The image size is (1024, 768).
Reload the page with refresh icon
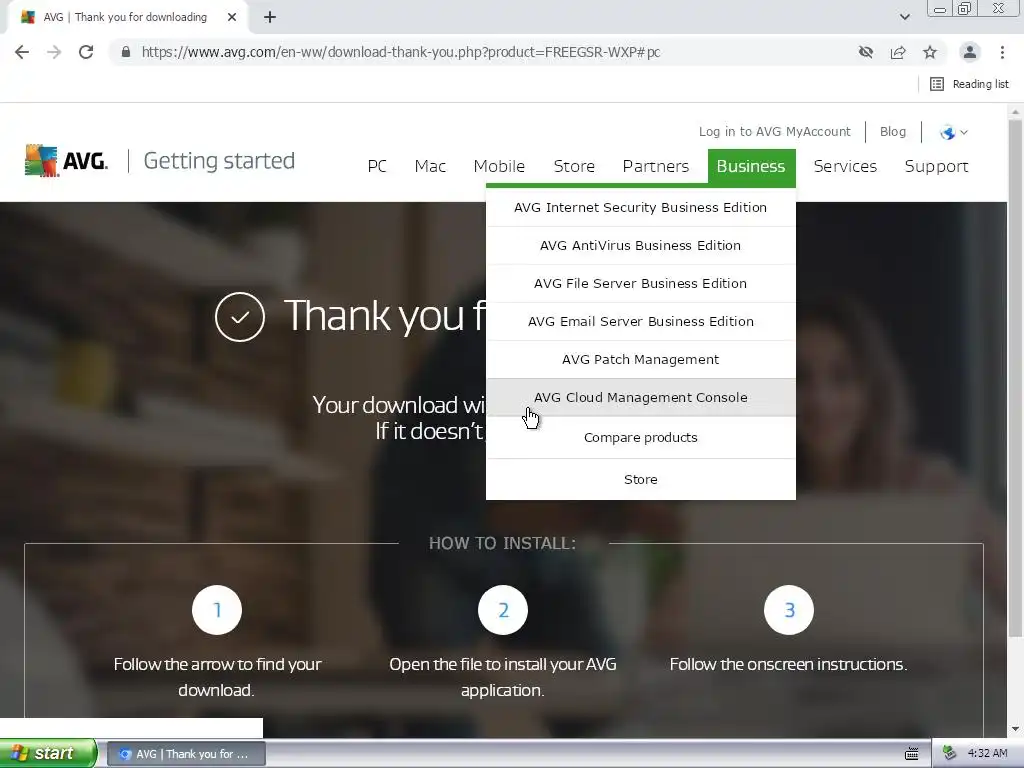(x=86, y=52)
